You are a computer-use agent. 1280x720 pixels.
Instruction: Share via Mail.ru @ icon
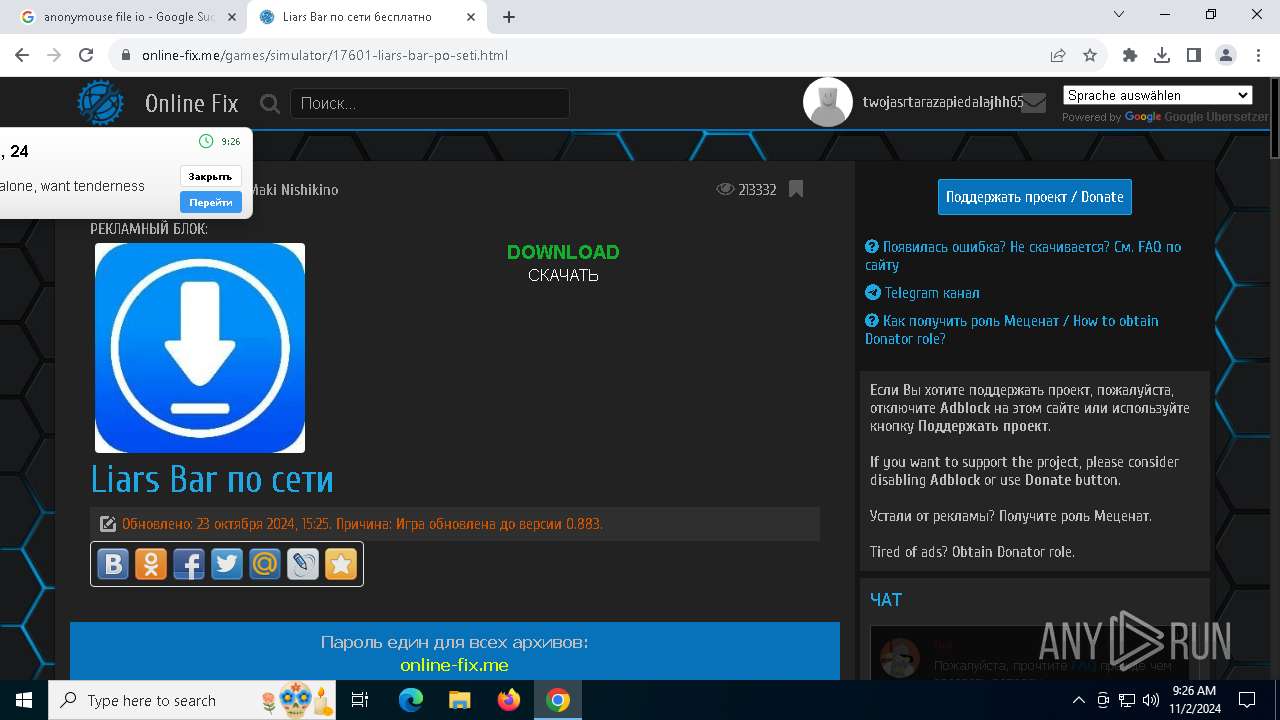(265, 564)
